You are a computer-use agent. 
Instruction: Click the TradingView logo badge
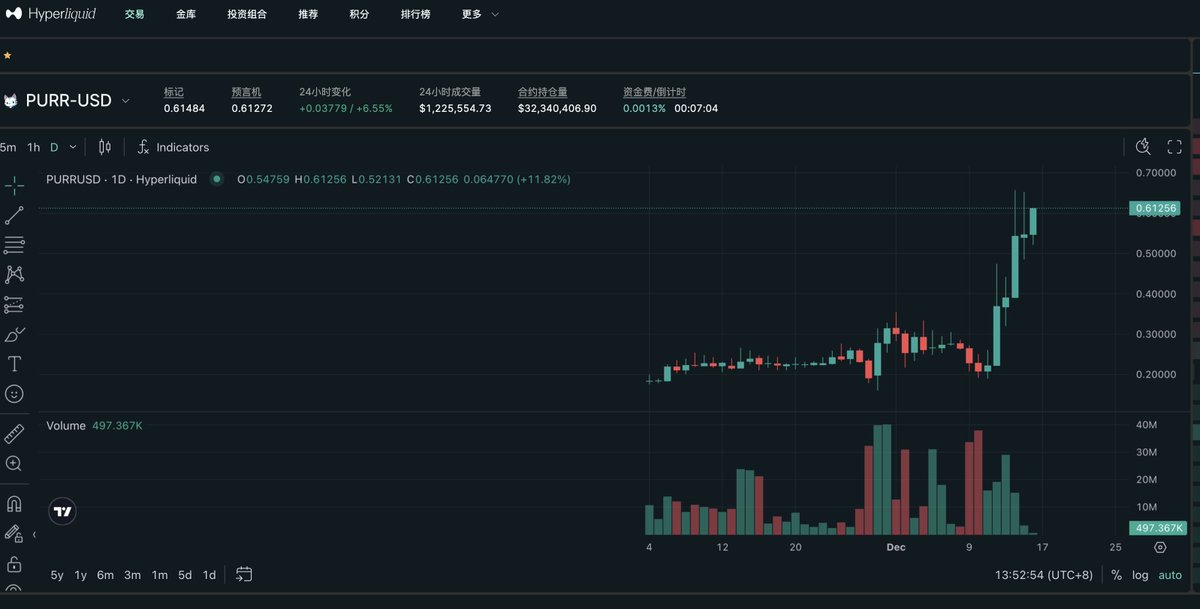coord(63,511)
